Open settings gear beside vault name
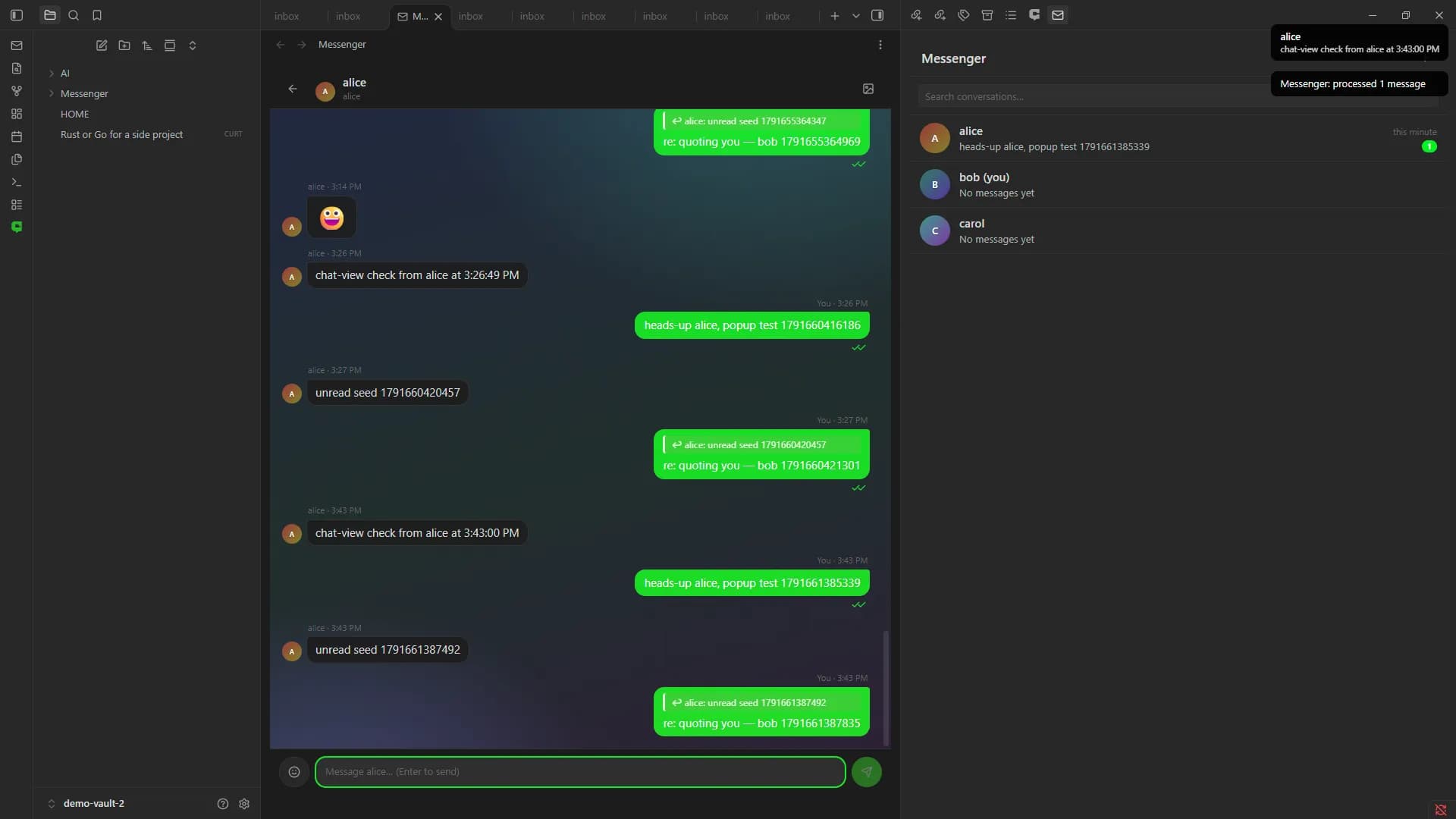The width and height of the screenshot is (1456, 819). coord(244,804)
